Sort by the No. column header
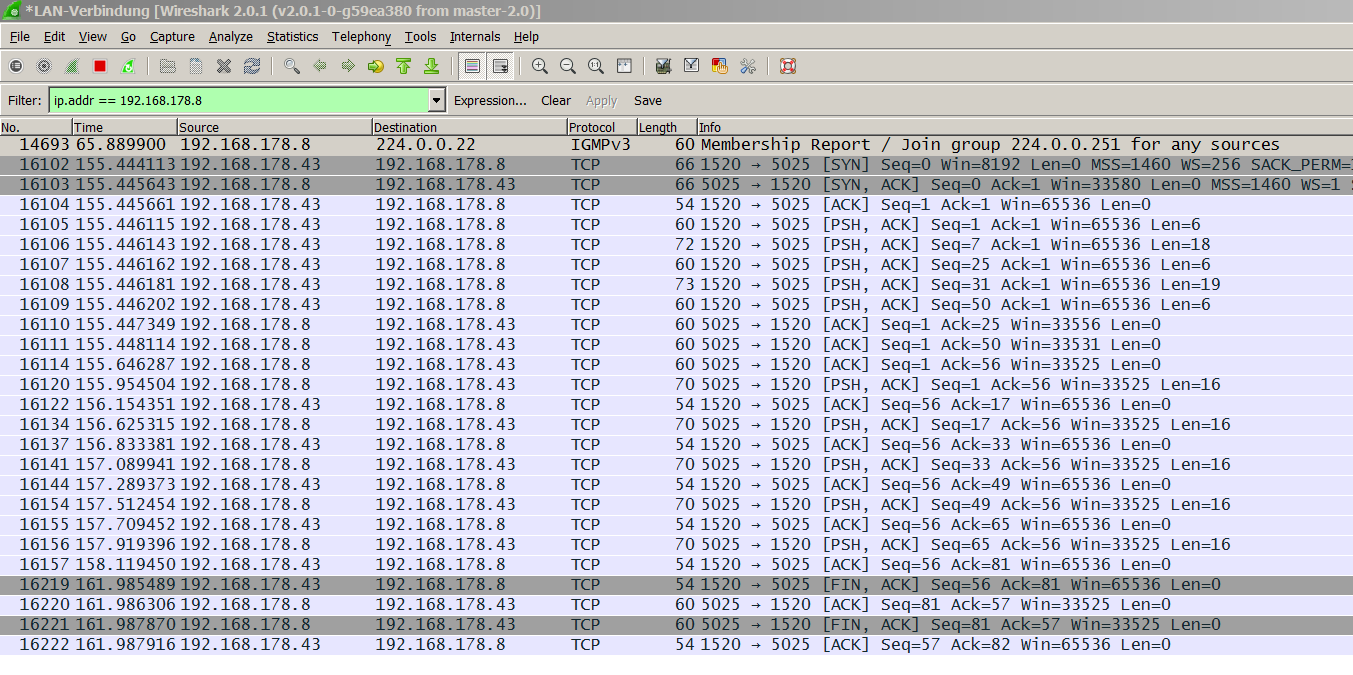 pos(36,127)
